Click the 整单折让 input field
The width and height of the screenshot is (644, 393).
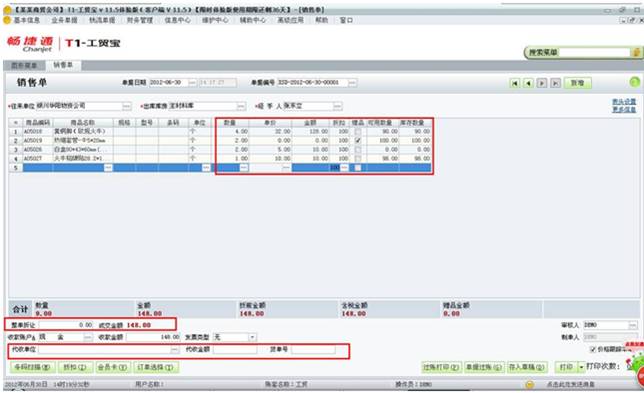click(x=66, y=325)
